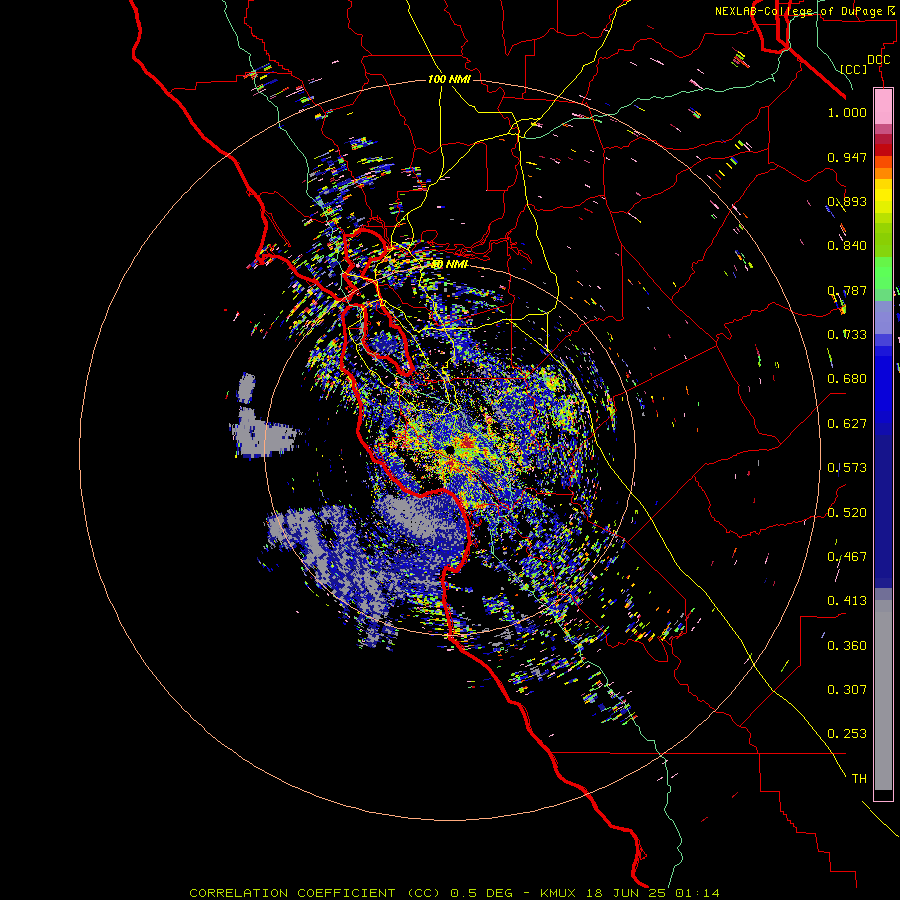Screen dimensions: 900x900
Task: Select the 0.787 scale value
Action: [847, 290]
